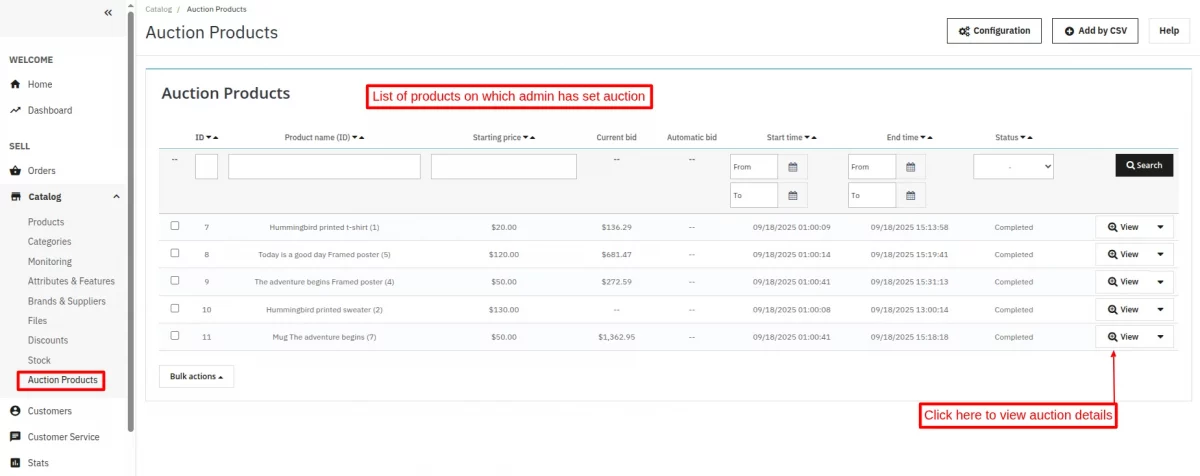1200x476 pixels.
Task: Sort Starting price descending arrow
Action: [x=525, y=137]
